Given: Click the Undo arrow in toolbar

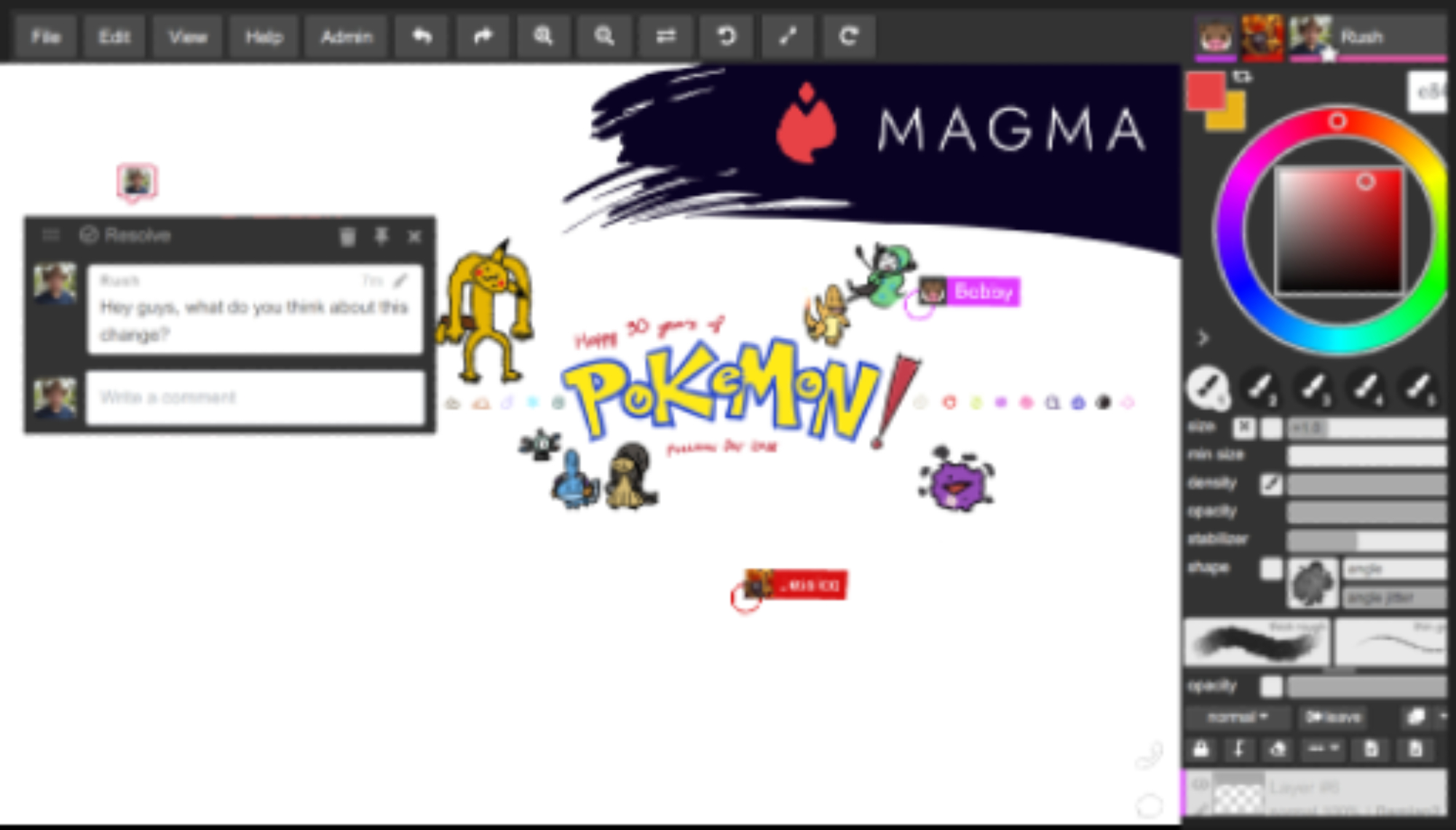Looking at the screenshot, I should (422, 36).
